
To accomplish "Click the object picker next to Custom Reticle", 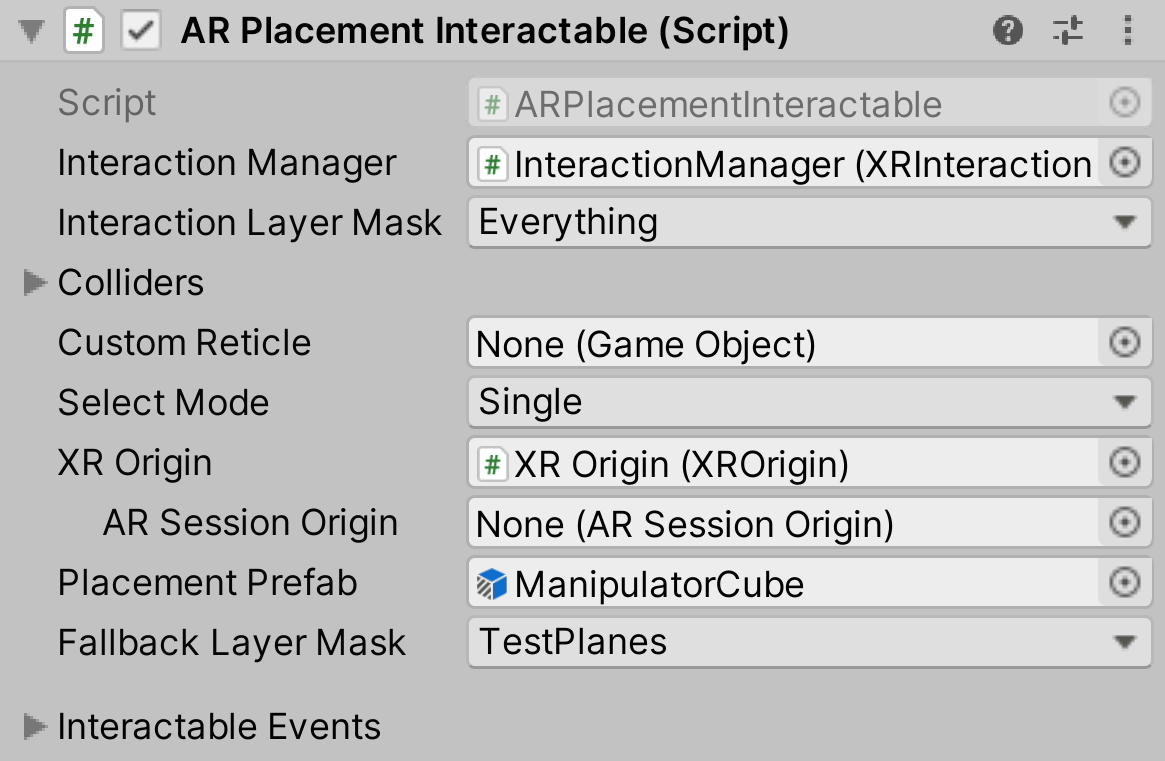I will pos(1126,342).
